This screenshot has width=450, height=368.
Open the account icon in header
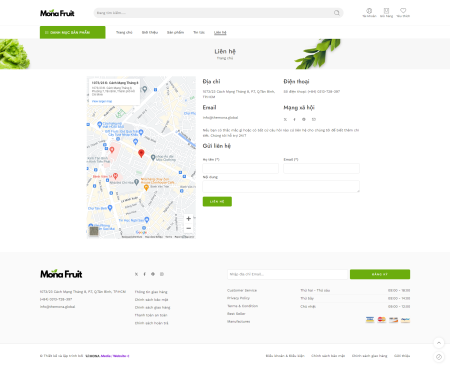click(x=369, y=11)
